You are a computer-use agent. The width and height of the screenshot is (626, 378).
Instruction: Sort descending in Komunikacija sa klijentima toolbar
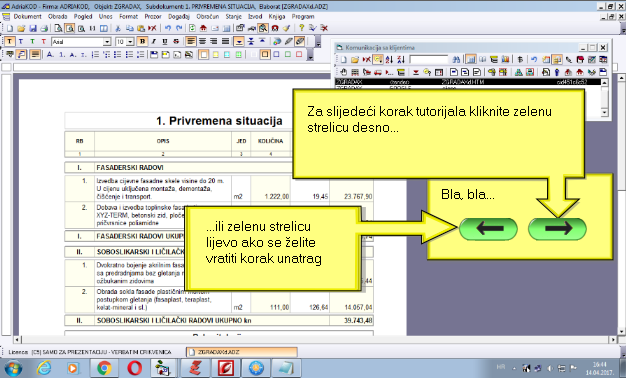[401, 59]
